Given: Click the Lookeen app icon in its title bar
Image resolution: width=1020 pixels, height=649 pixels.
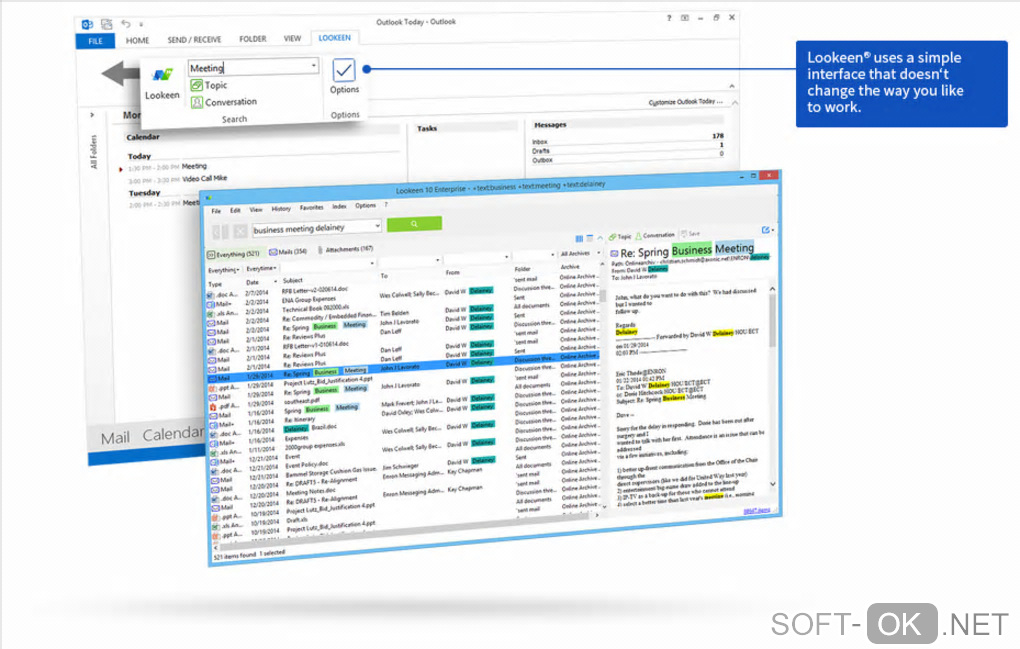Looking at the screenshot, I should [x=209, y=198].
